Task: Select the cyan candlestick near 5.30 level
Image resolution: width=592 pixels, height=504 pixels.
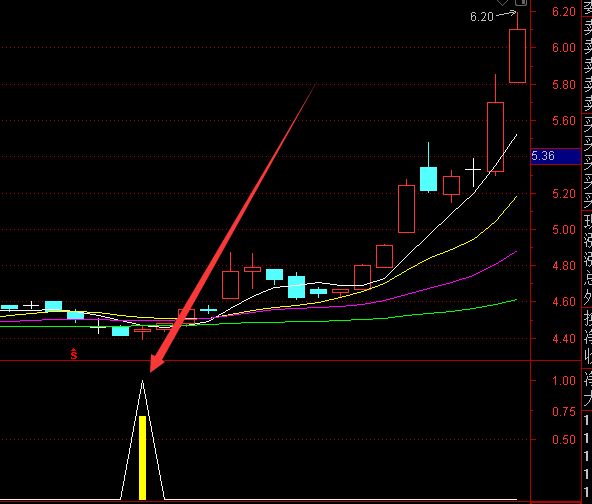Action: (x=429, y=179)
